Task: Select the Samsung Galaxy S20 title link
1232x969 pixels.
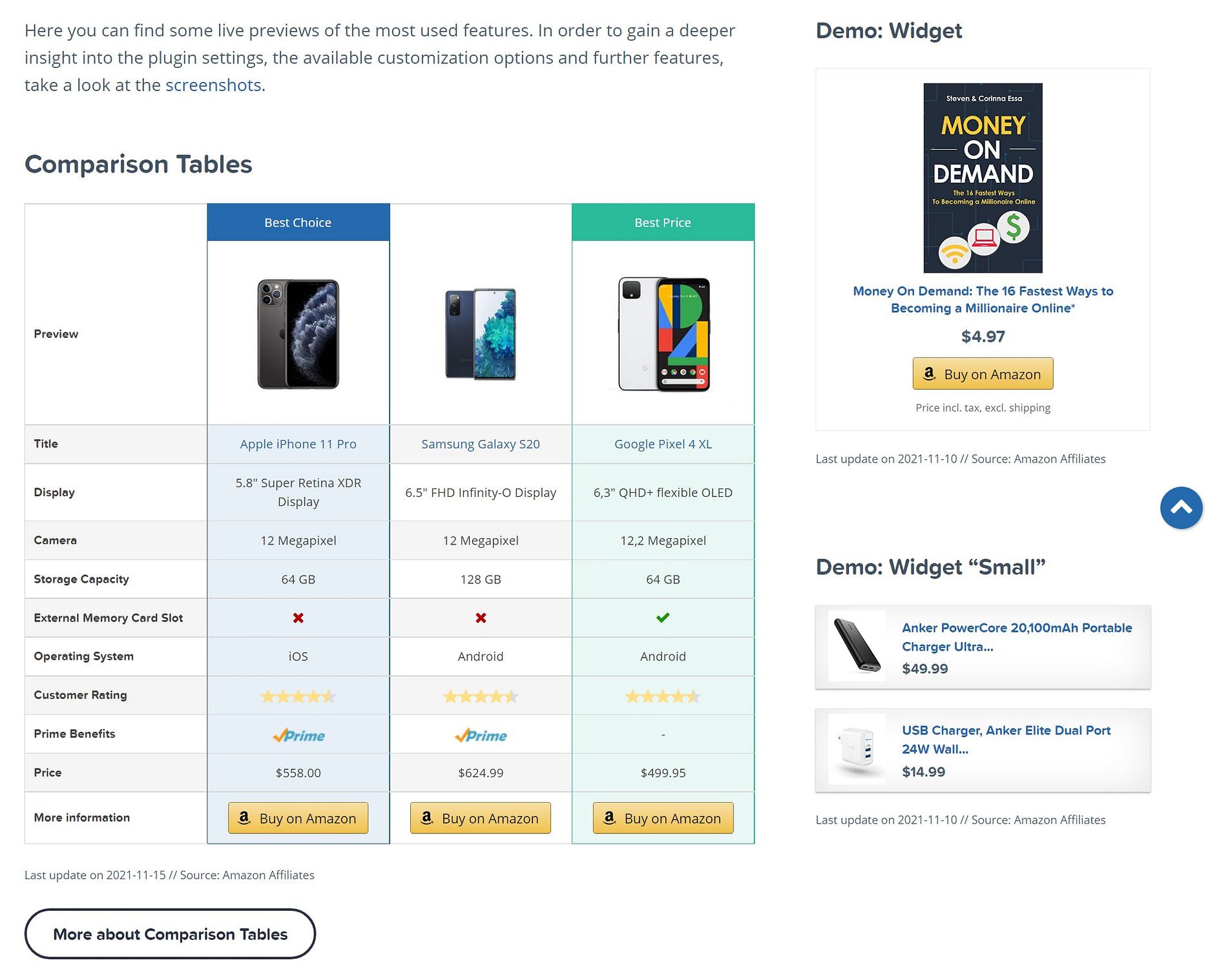Action: [x=480, y=444]
